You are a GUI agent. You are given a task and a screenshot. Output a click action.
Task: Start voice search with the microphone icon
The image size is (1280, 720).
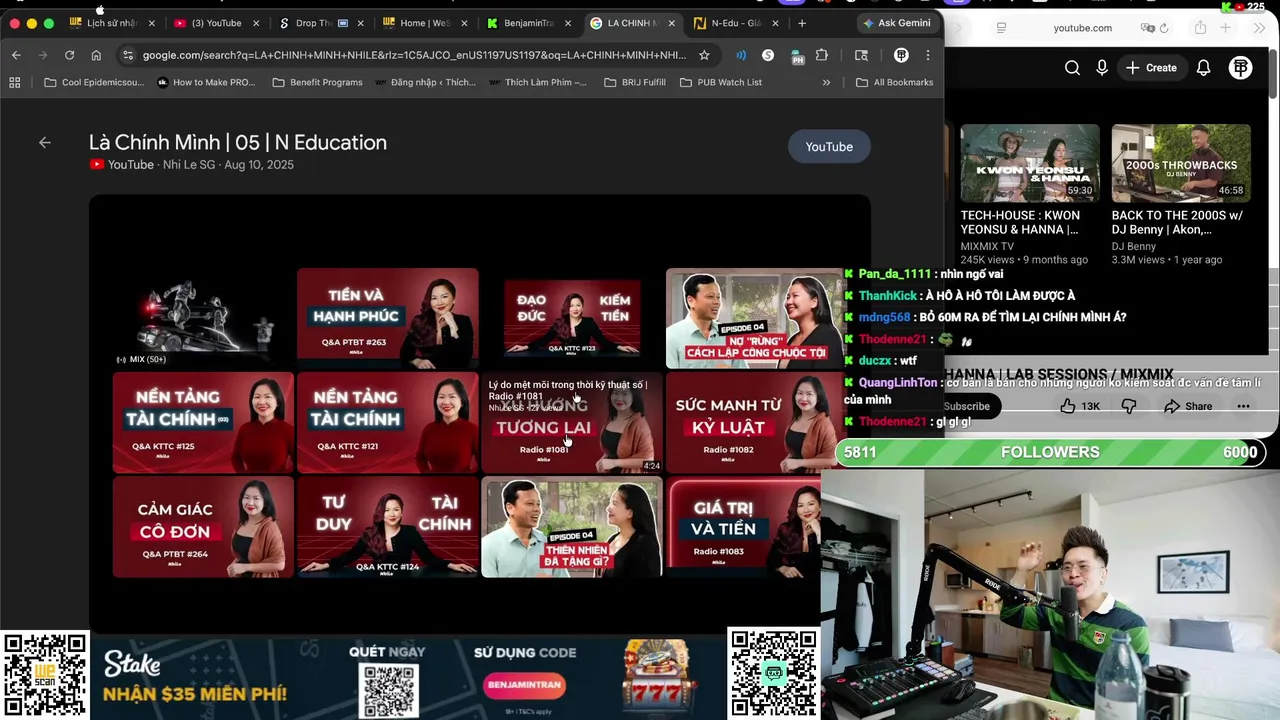[1102, 68]
